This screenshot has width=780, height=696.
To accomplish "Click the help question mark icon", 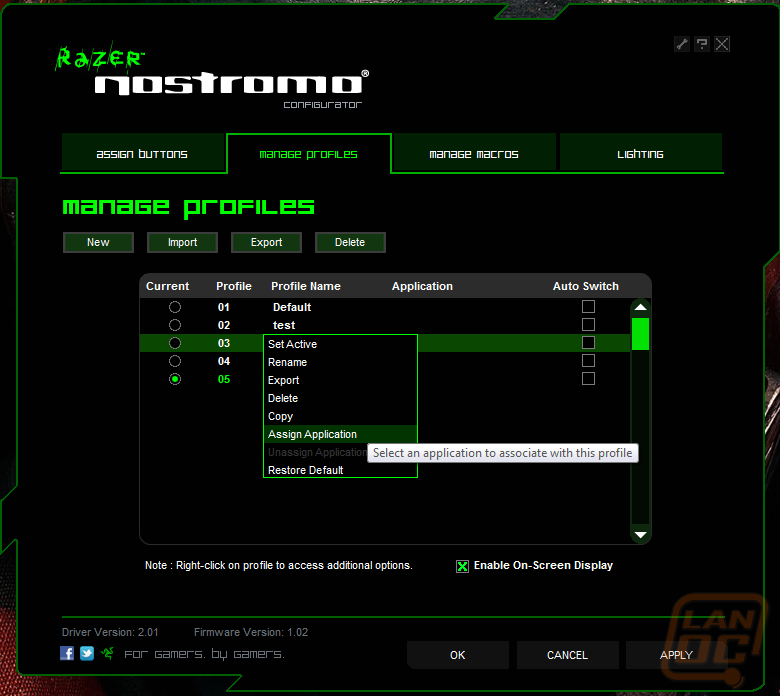I will (702, 44).
